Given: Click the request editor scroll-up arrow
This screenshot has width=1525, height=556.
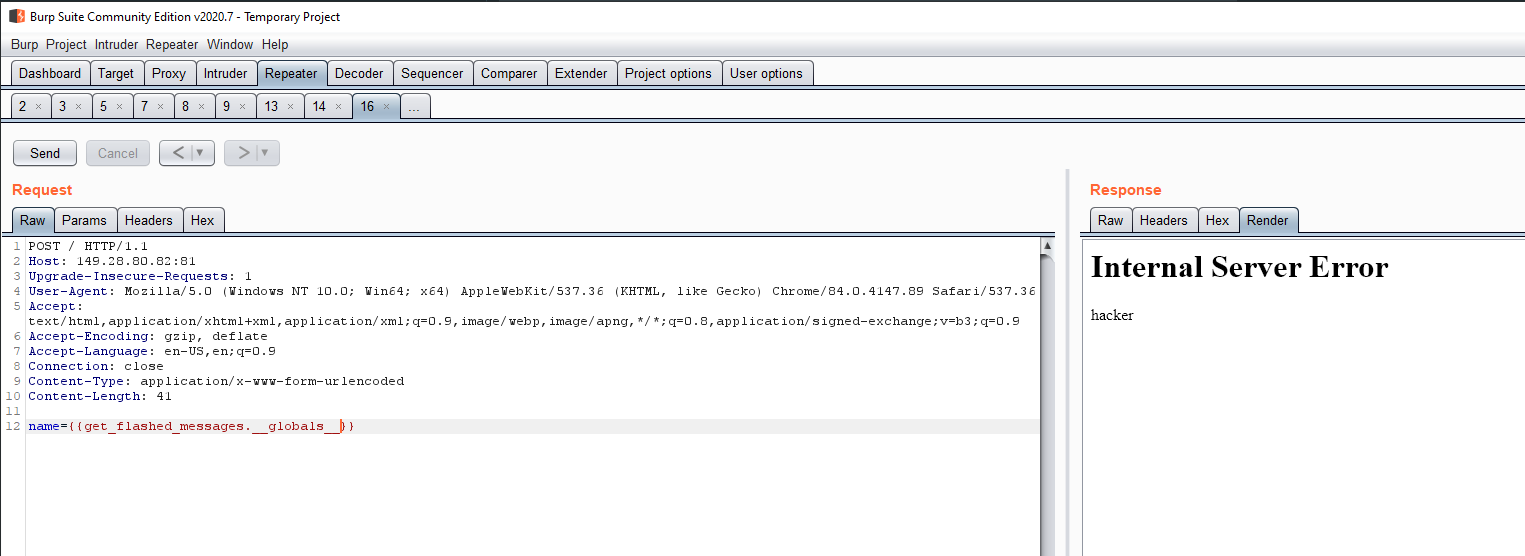Looking at the screenshot, I should pos(1047,245).
